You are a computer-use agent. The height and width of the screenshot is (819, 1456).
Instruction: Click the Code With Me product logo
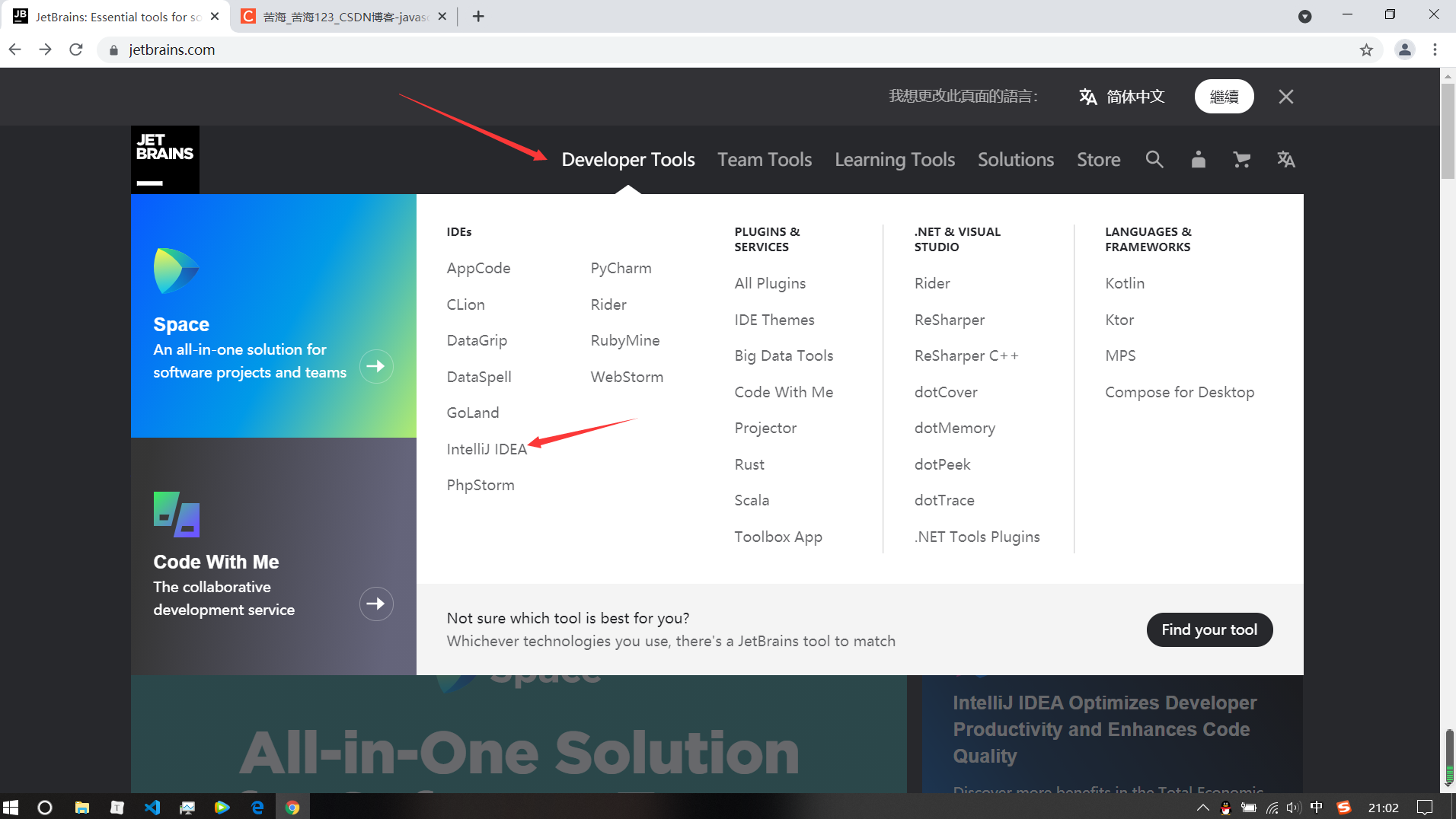tap(177, 515)
